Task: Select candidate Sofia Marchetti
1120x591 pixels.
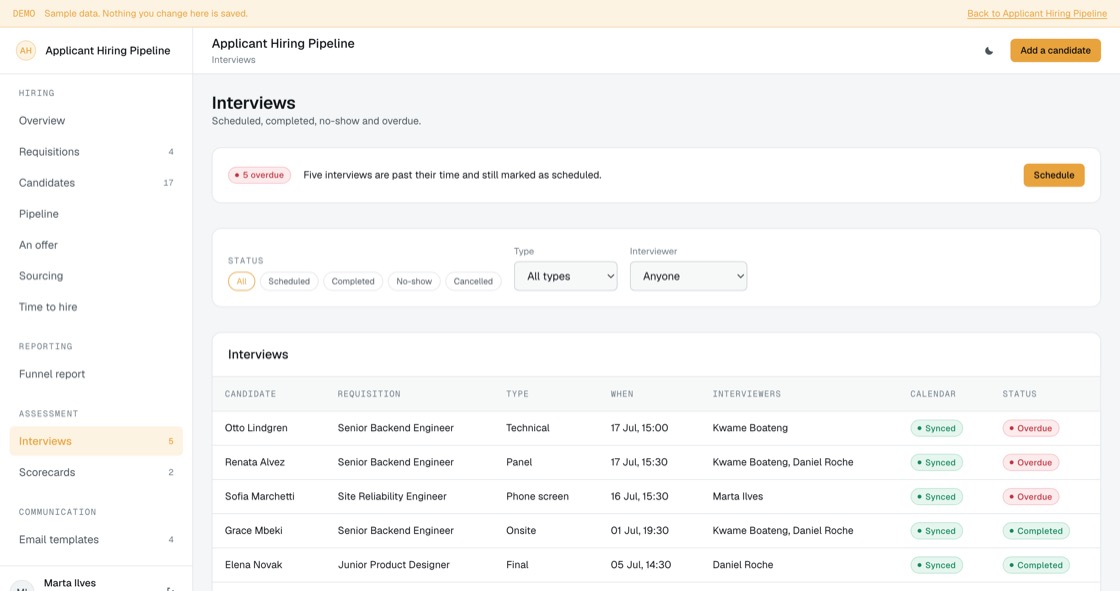Action: pos(259,497)
